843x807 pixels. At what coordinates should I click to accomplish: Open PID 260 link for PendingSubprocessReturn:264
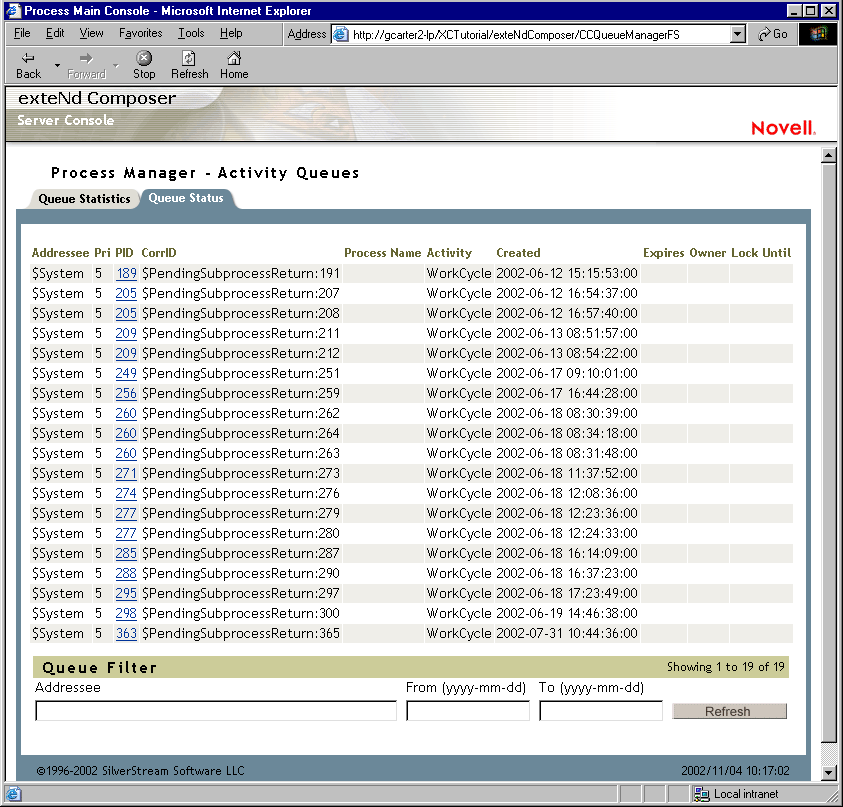tap(126, 433)
